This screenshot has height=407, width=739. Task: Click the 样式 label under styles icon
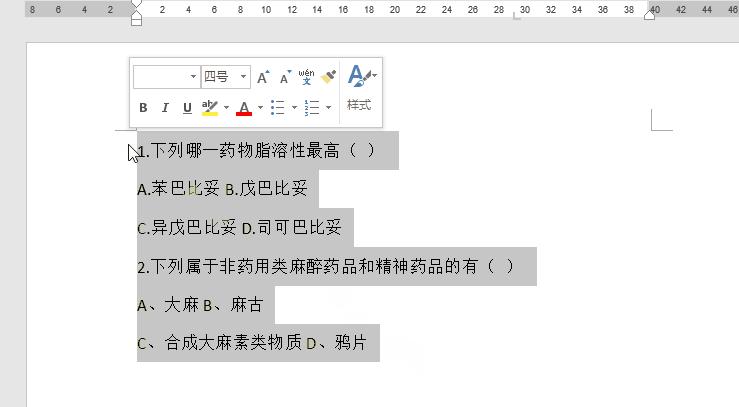click(359, 105)
